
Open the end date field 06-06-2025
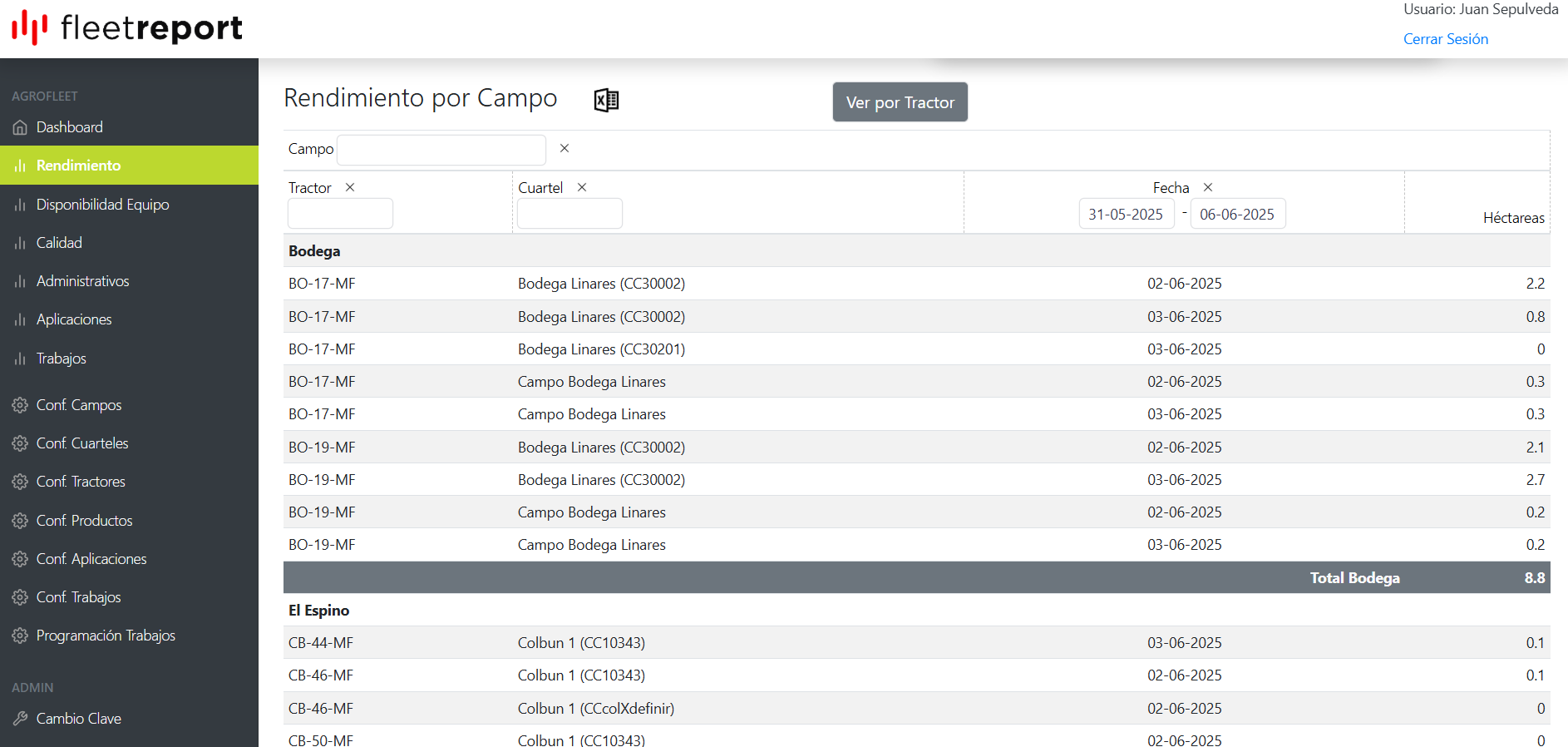coord(1237,214)
